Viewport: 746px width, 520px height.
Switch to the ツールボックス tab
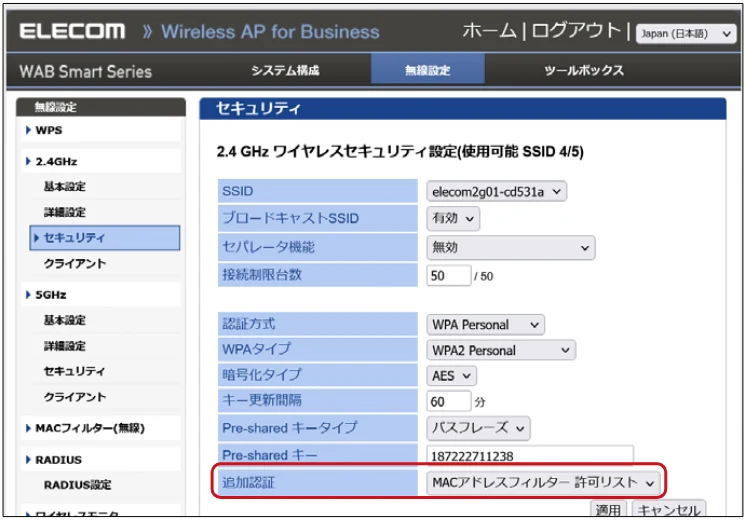tap(584, 70)
